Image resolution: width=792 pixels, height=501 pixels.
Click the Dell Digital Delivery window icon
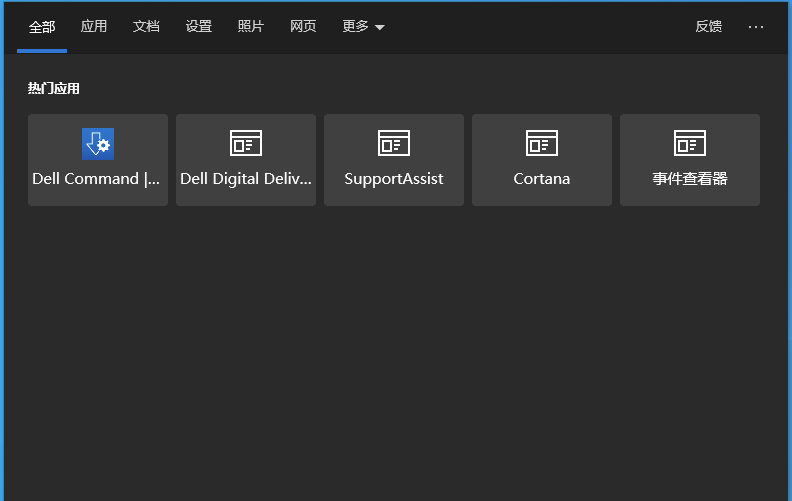tap(246, 143)
